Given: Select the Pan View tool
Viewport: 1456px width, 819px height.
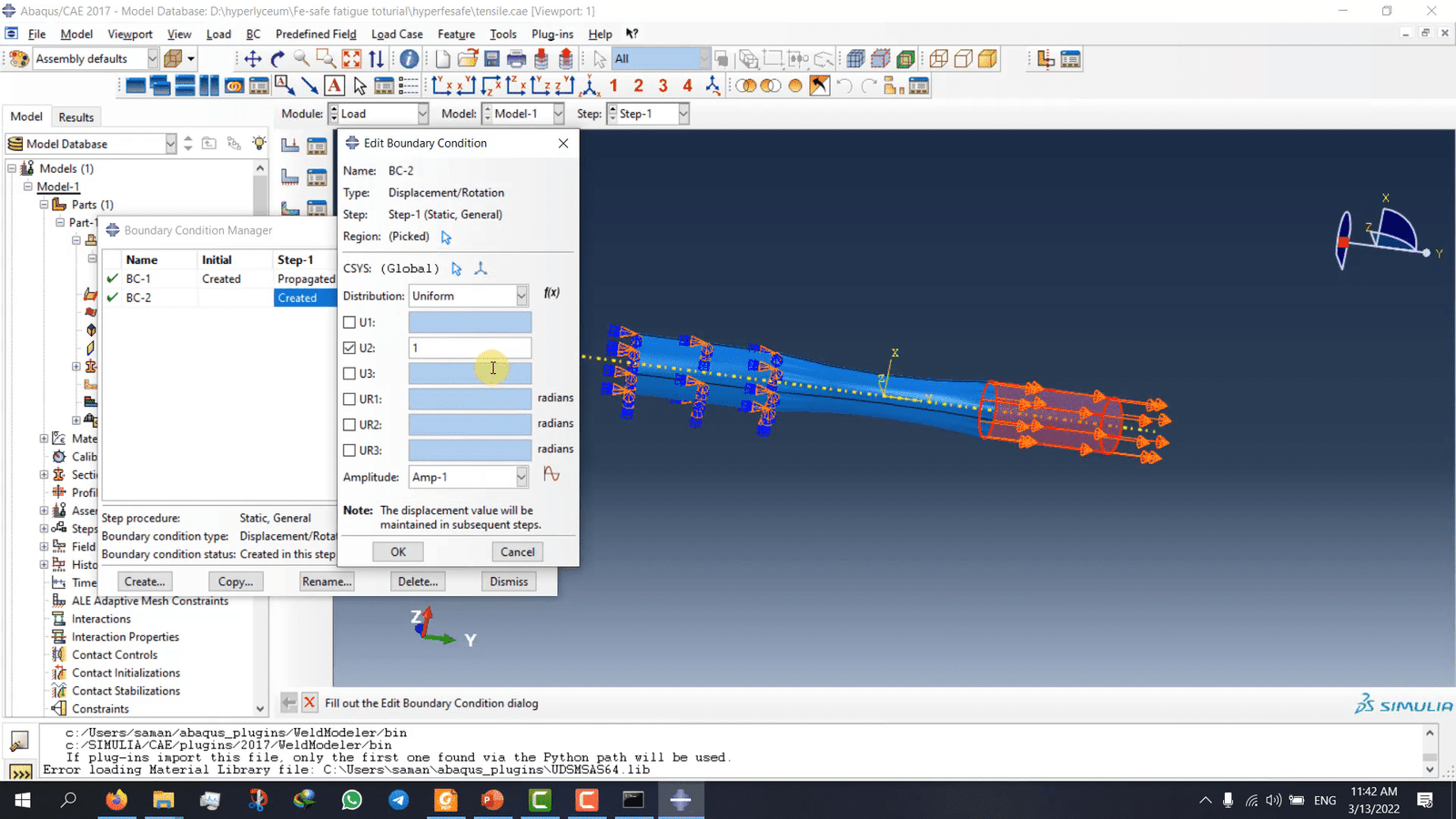Looking at the screenshot, I should [x=252, y=59].
